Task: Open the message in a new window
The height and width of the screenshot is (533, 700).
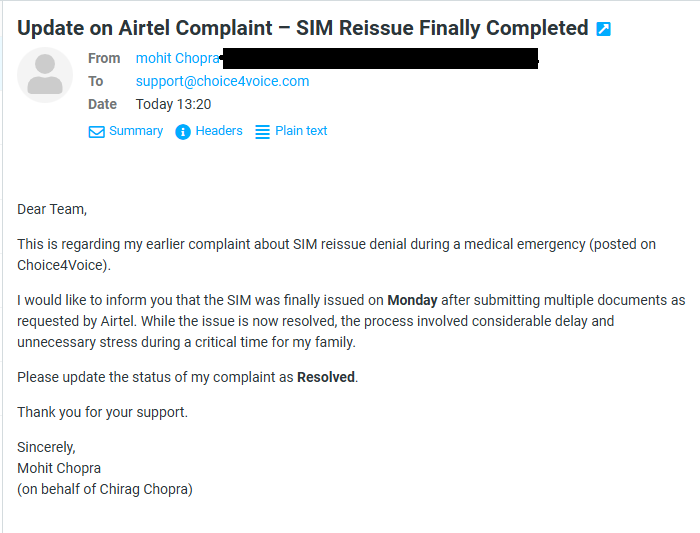Action: click(x=603, y=29)
